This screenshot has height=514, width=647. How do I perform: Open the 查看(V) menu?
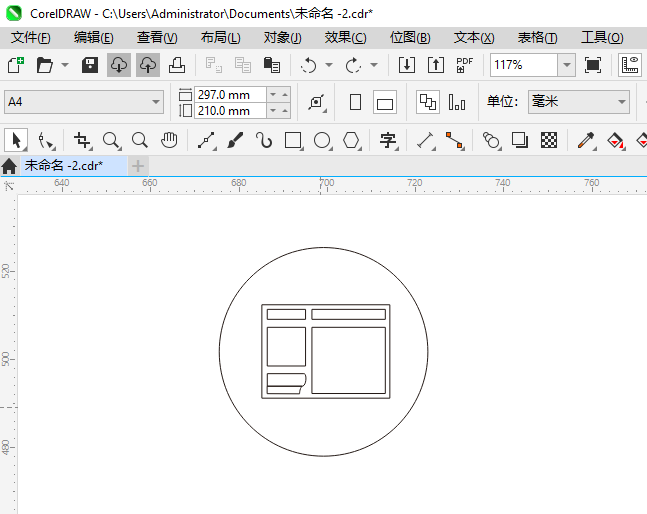157,38
